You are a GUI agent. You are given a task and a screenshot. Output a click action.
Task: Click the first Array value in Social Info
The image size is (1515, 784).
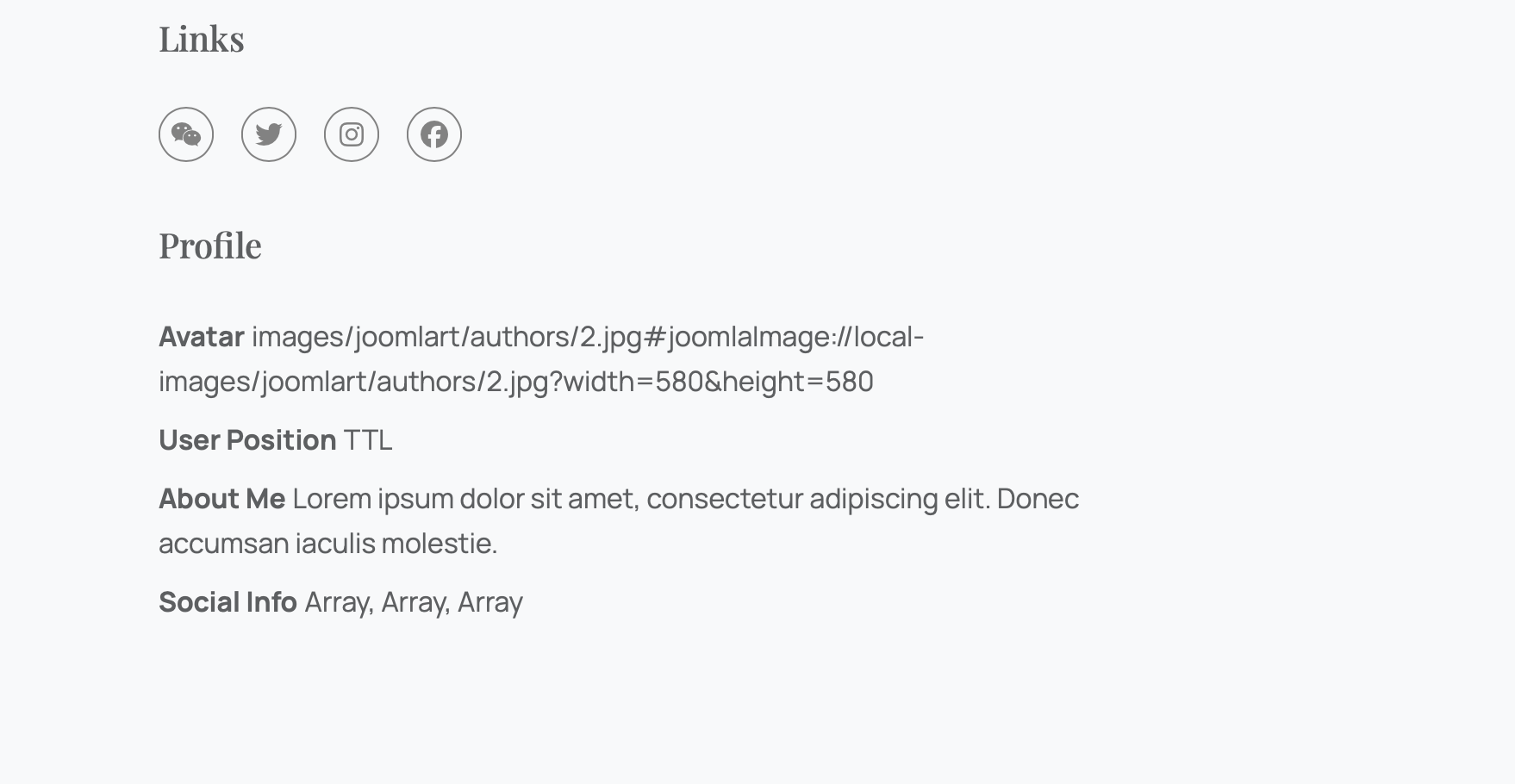click(337, 602)
